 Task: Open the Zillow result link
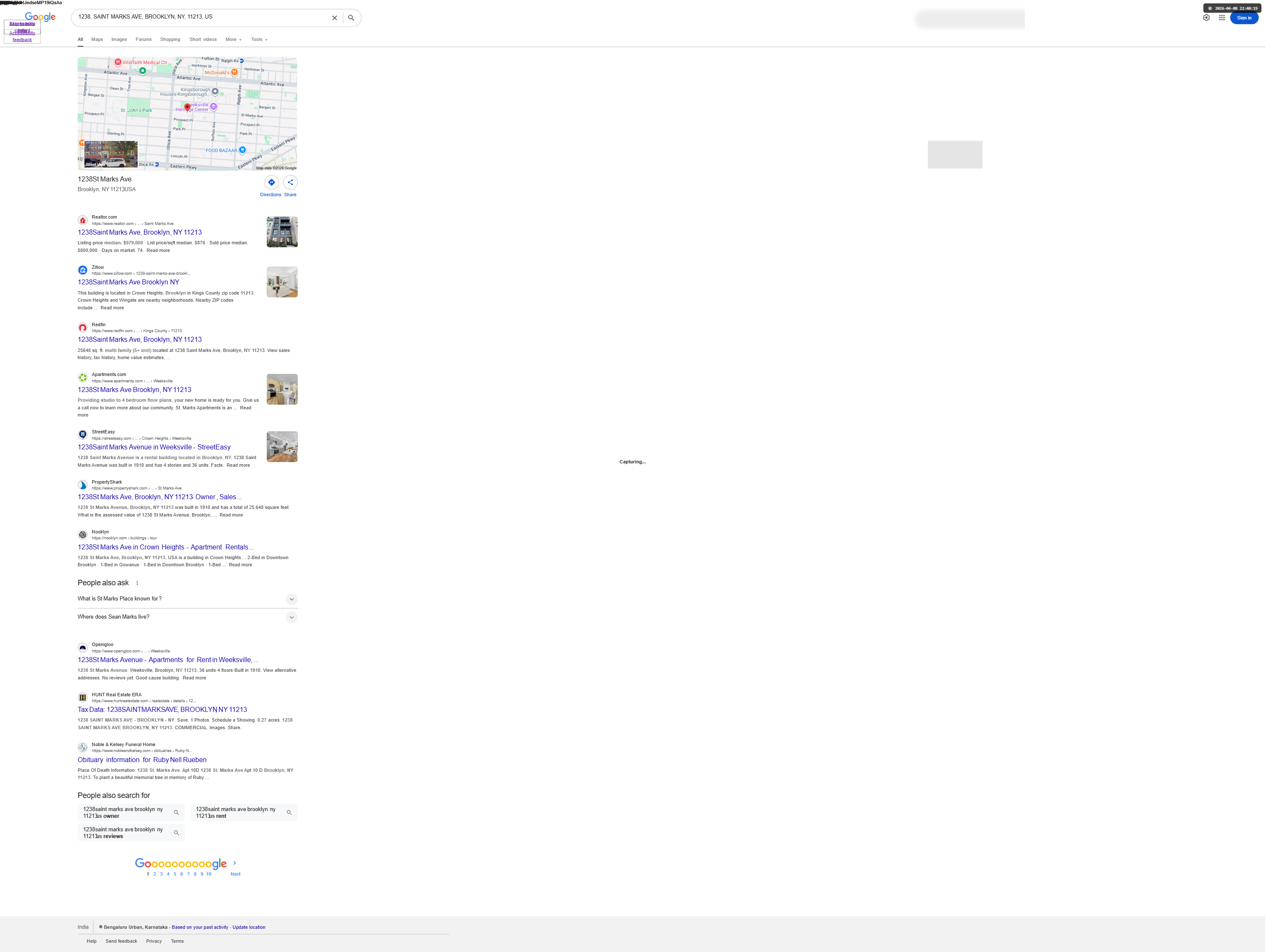(128, 282)
